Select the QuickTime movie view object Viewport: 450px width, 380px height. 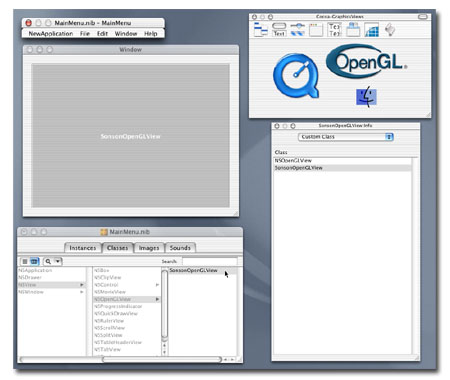pos(296,76)
